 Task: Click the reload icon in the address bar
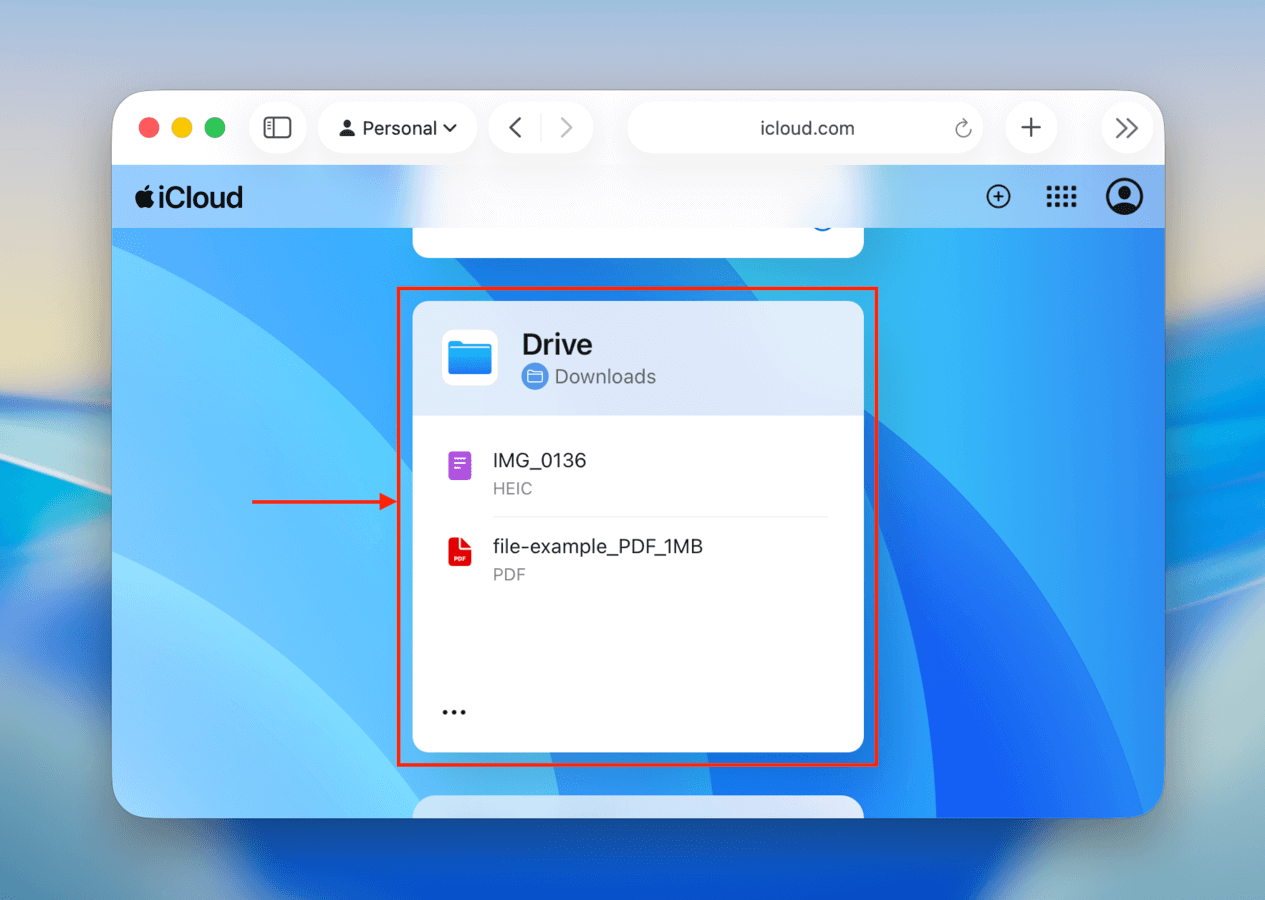962,128
